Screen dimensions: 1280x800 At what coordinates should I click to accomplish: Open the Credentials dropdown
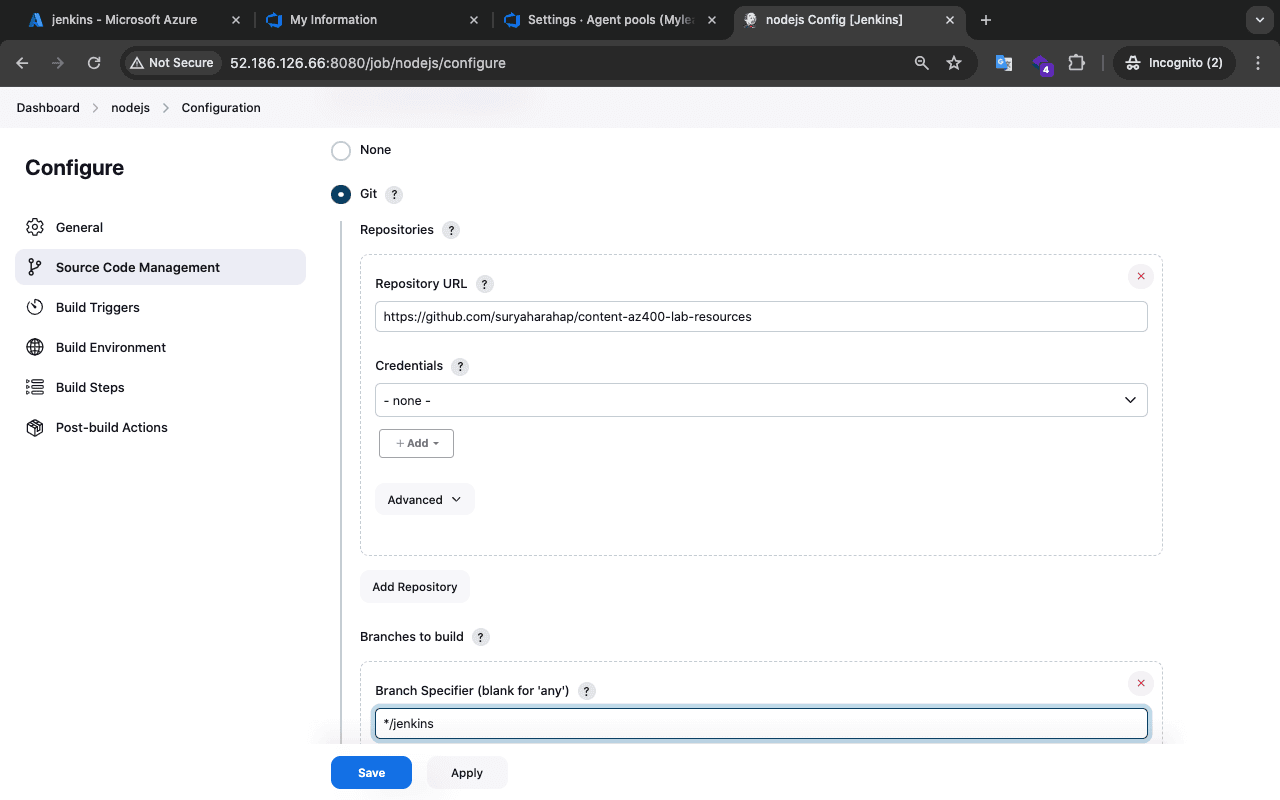point(761,400)
